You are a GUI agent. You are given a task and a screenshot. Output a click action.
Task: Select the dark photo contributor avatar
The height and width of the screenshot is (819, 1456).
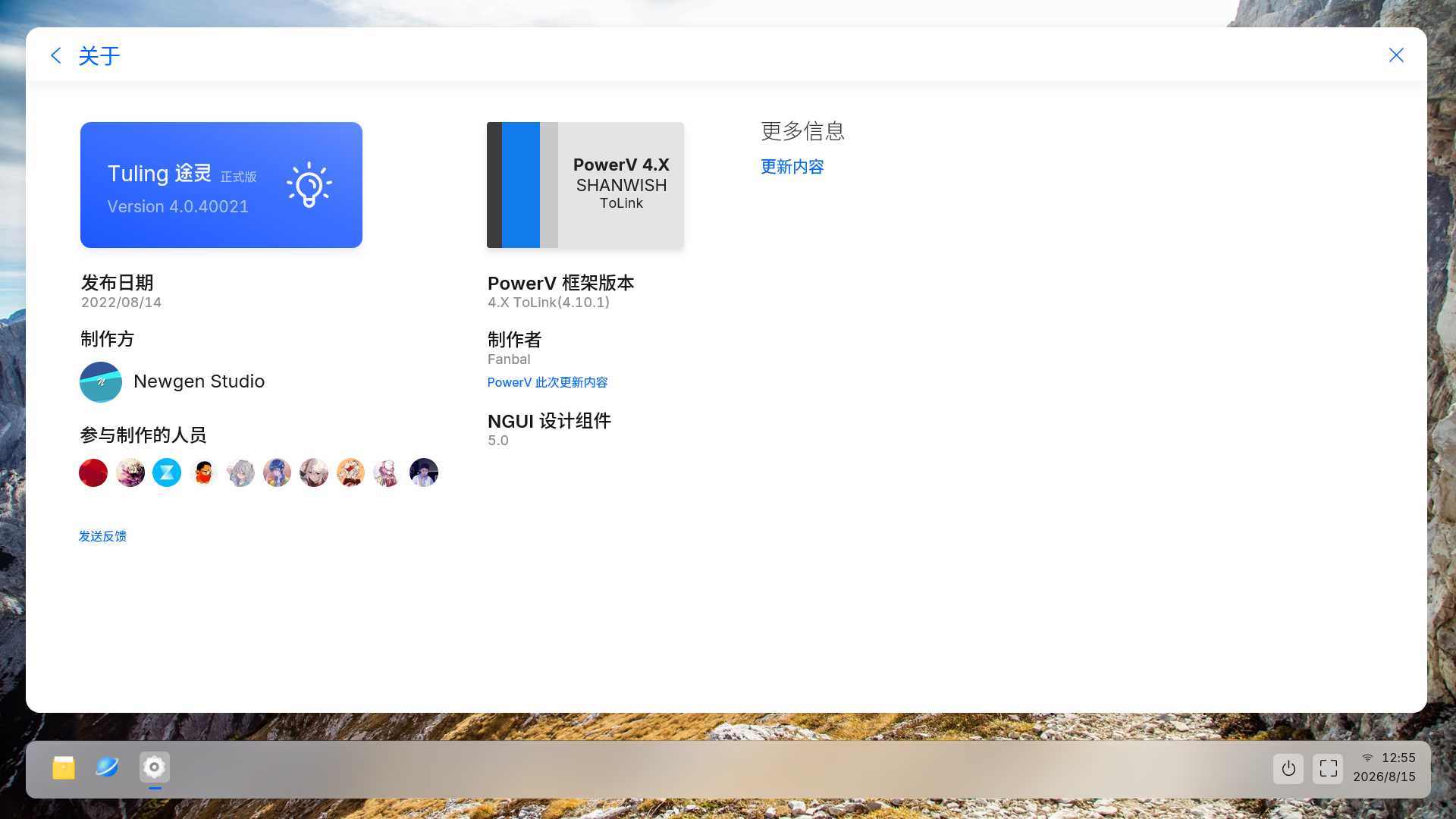click(424, 472)
